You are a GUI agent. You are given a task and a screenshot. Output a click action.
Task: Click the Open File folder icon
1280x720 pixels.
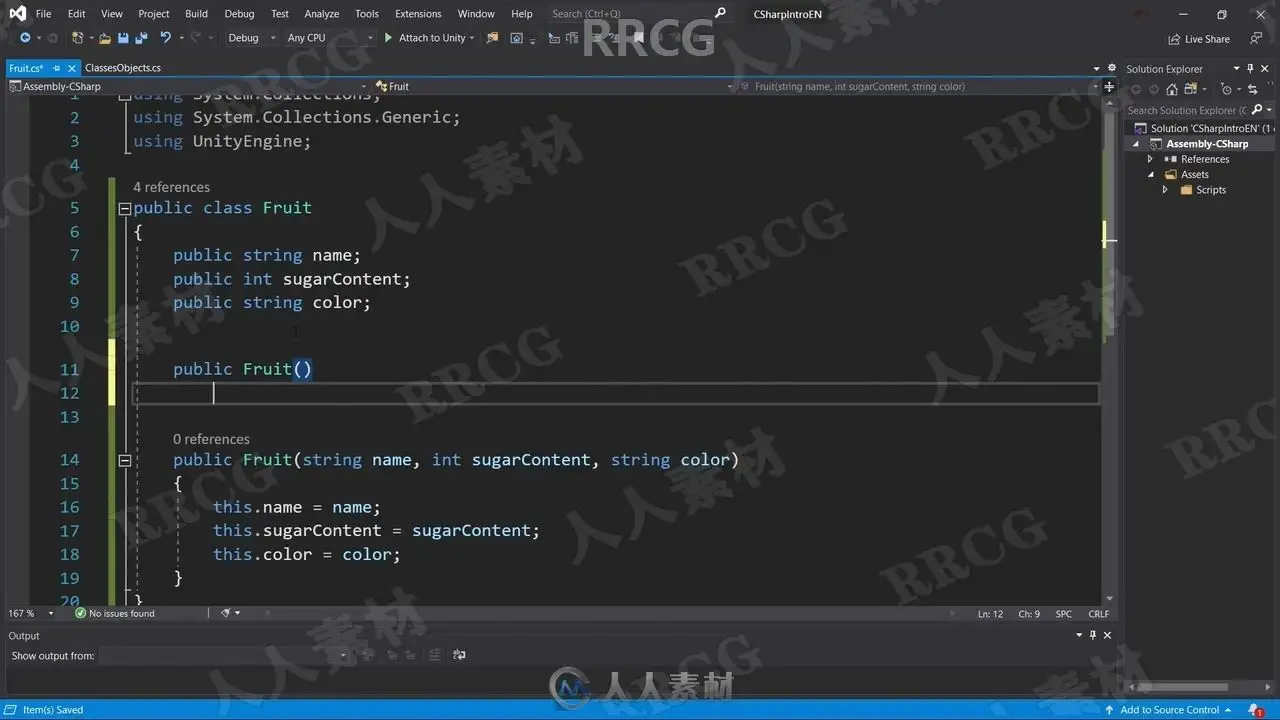[103, 38]
